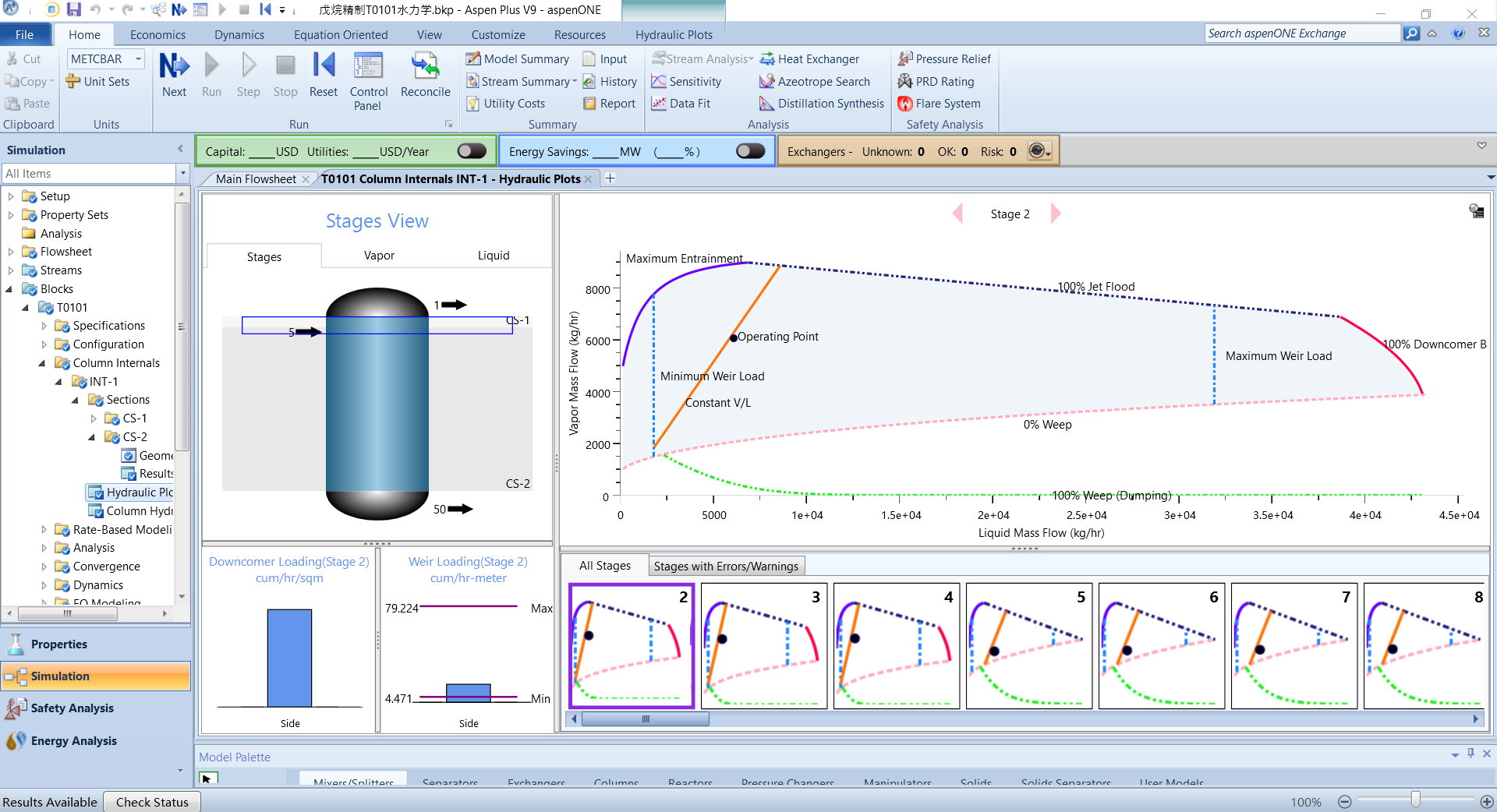Expand the Specifications node
Screen dimensions: 1497x812
pos(44,326)
